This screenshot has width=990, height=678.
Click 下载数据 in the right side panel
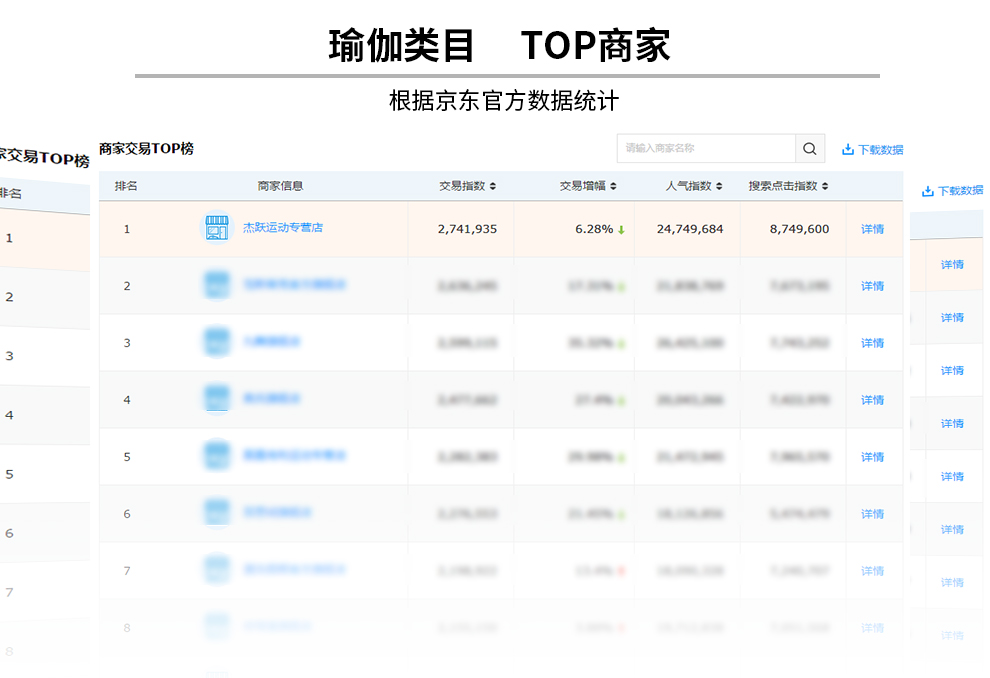tap(952, 191)
